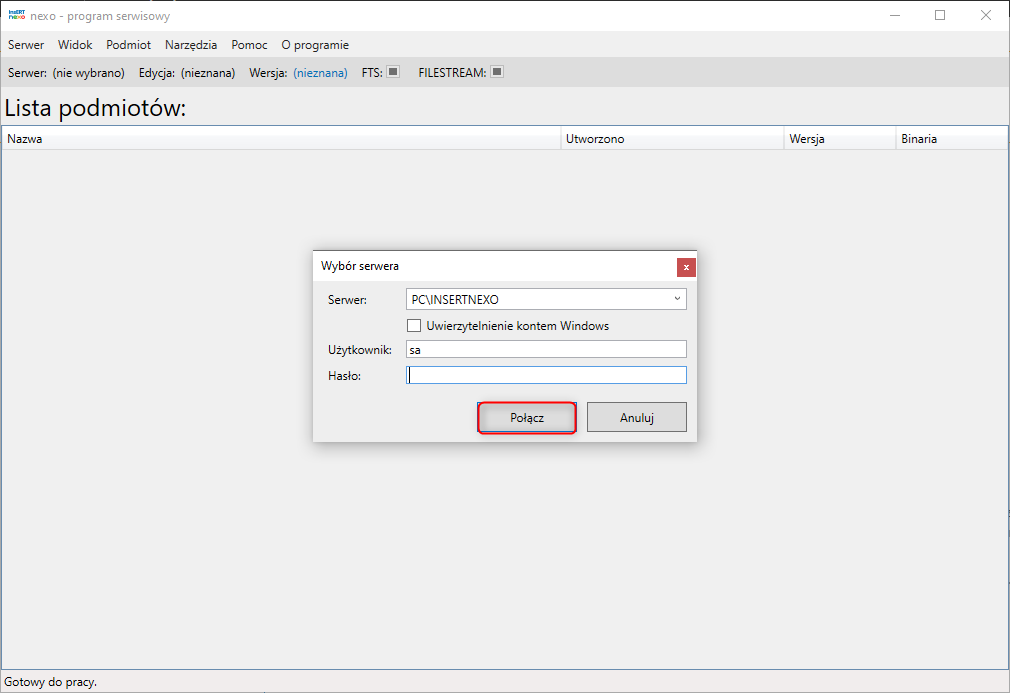This screenshot has height=693, width=1010.
Task: Open the Widok menu
Action: point(75,45)
